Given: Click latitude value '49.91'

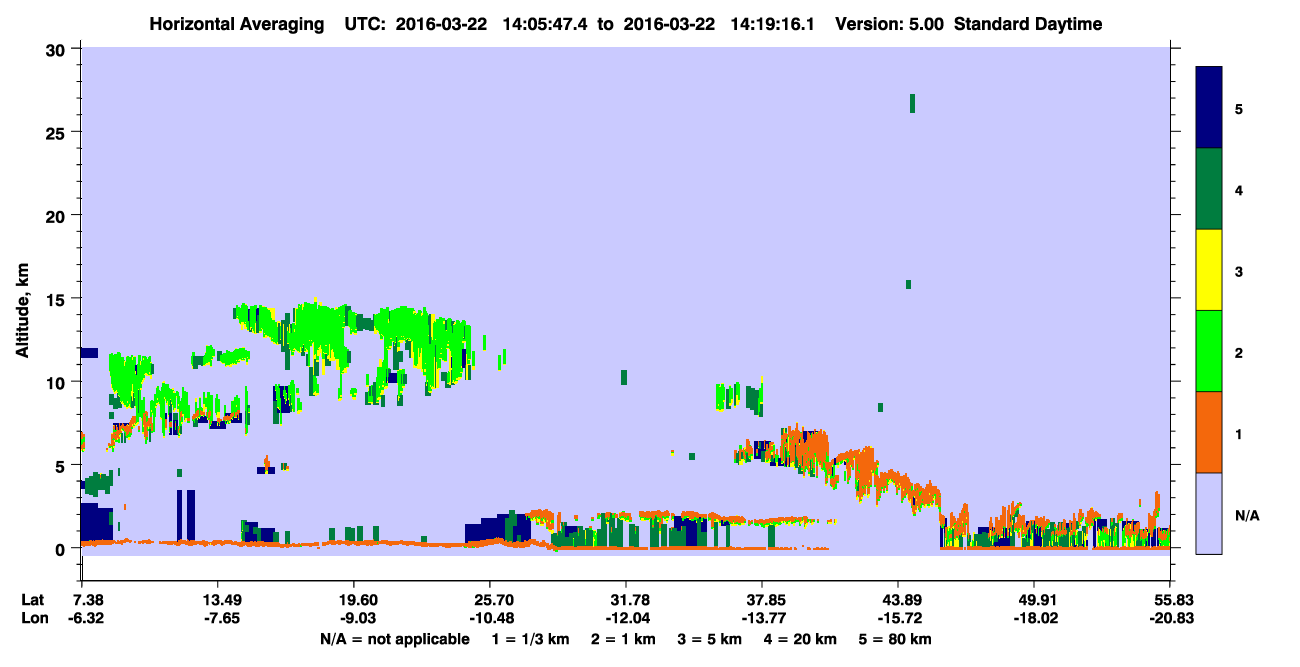Looking at the screenshot, I should (x=1033, y=599).
